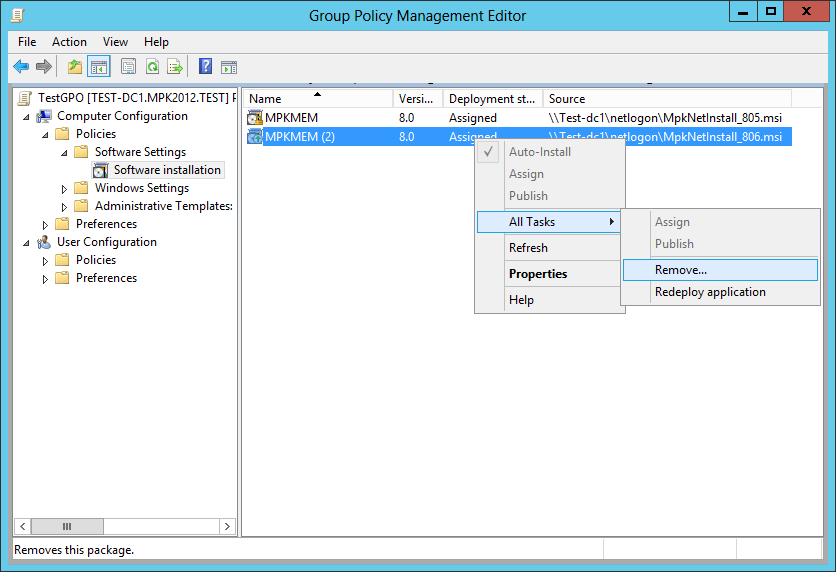Choose Redeploy application from submenu
Screen dimensions: 836x572
[720, 292]
